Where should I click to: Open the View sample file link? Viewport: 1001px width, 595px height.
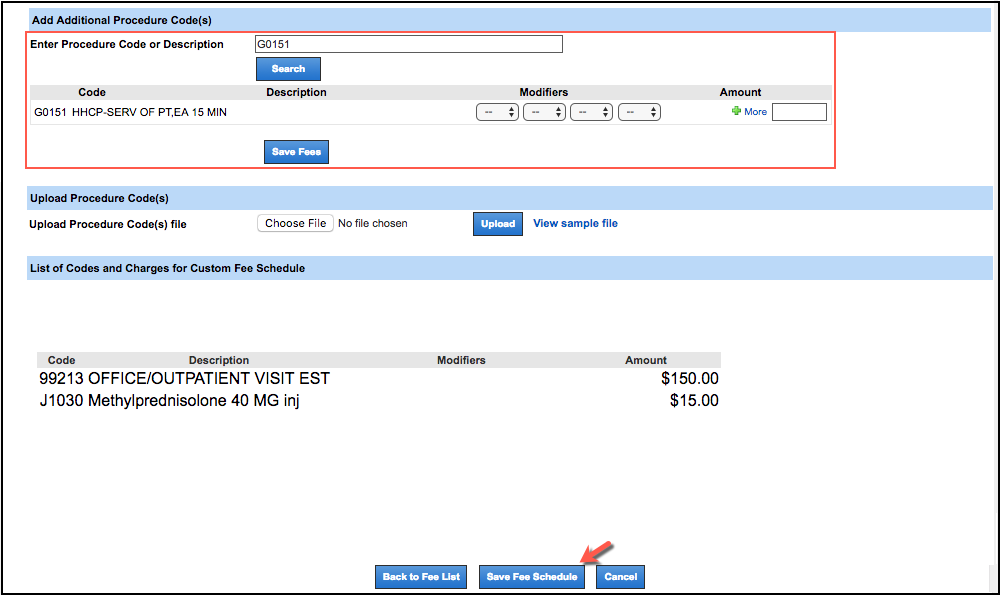coord(575,223)
